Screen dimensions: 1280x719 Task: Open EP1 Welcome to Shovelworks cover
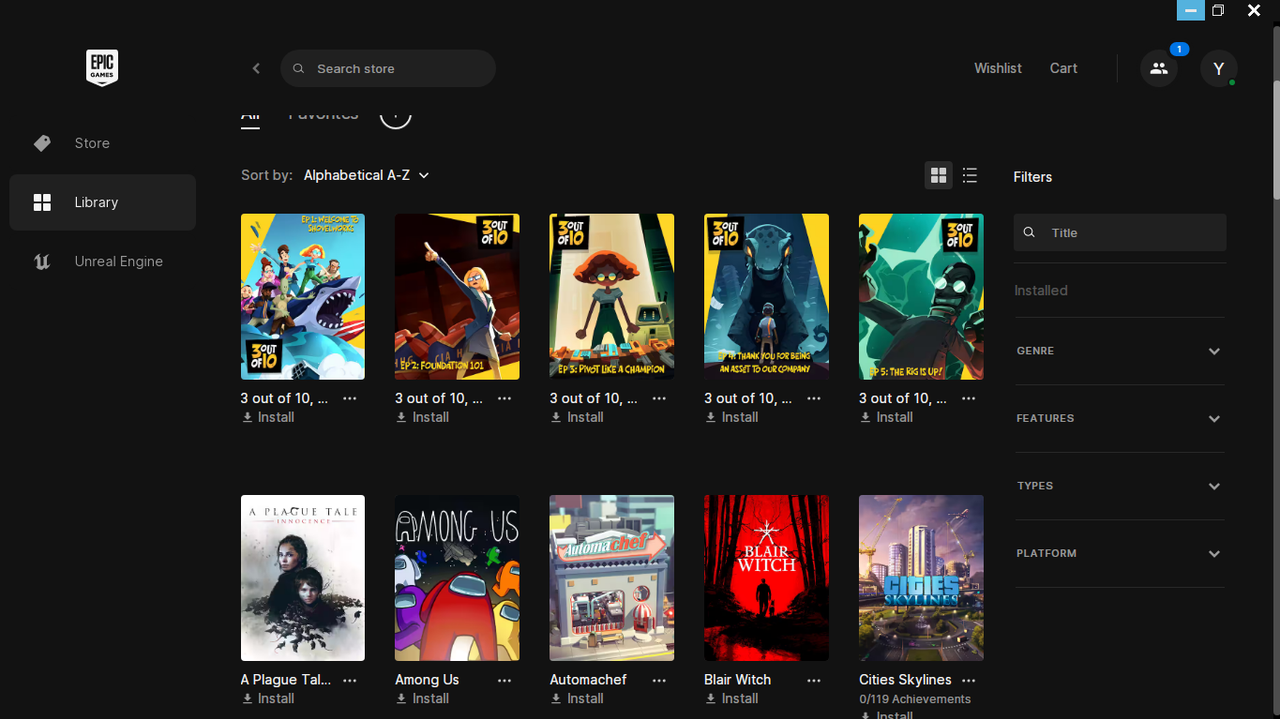pos(303,296)
